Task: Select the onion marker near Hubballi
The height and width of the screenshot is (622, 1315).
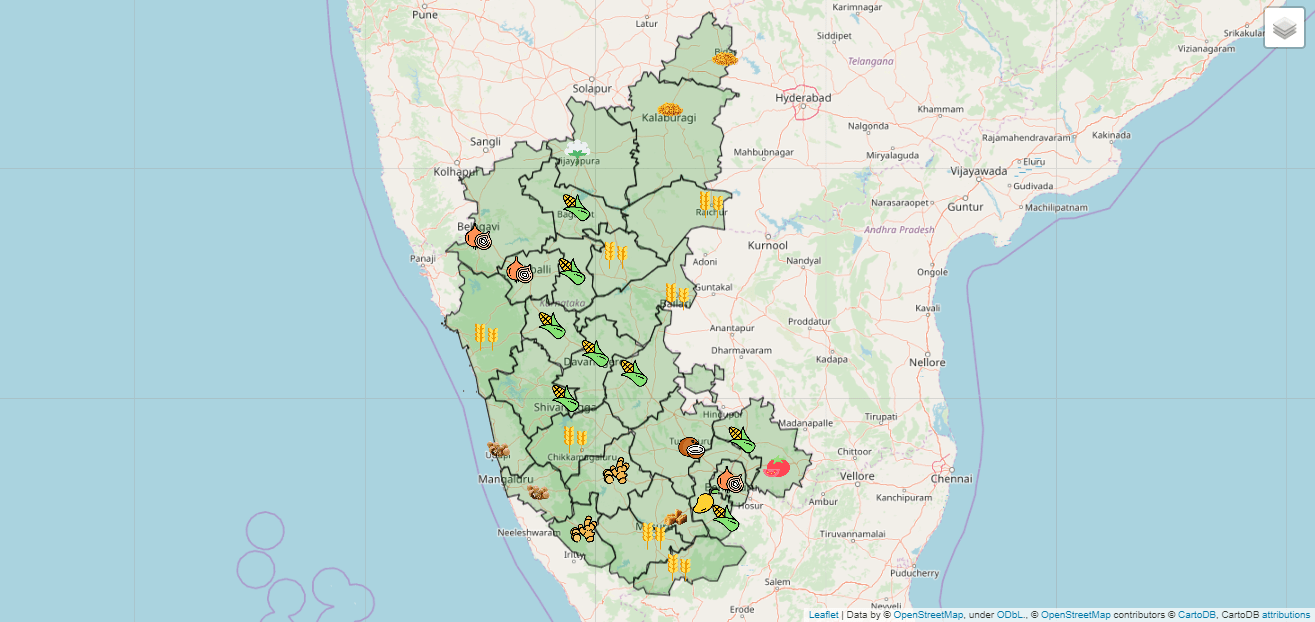Action: tap(518, 272)
